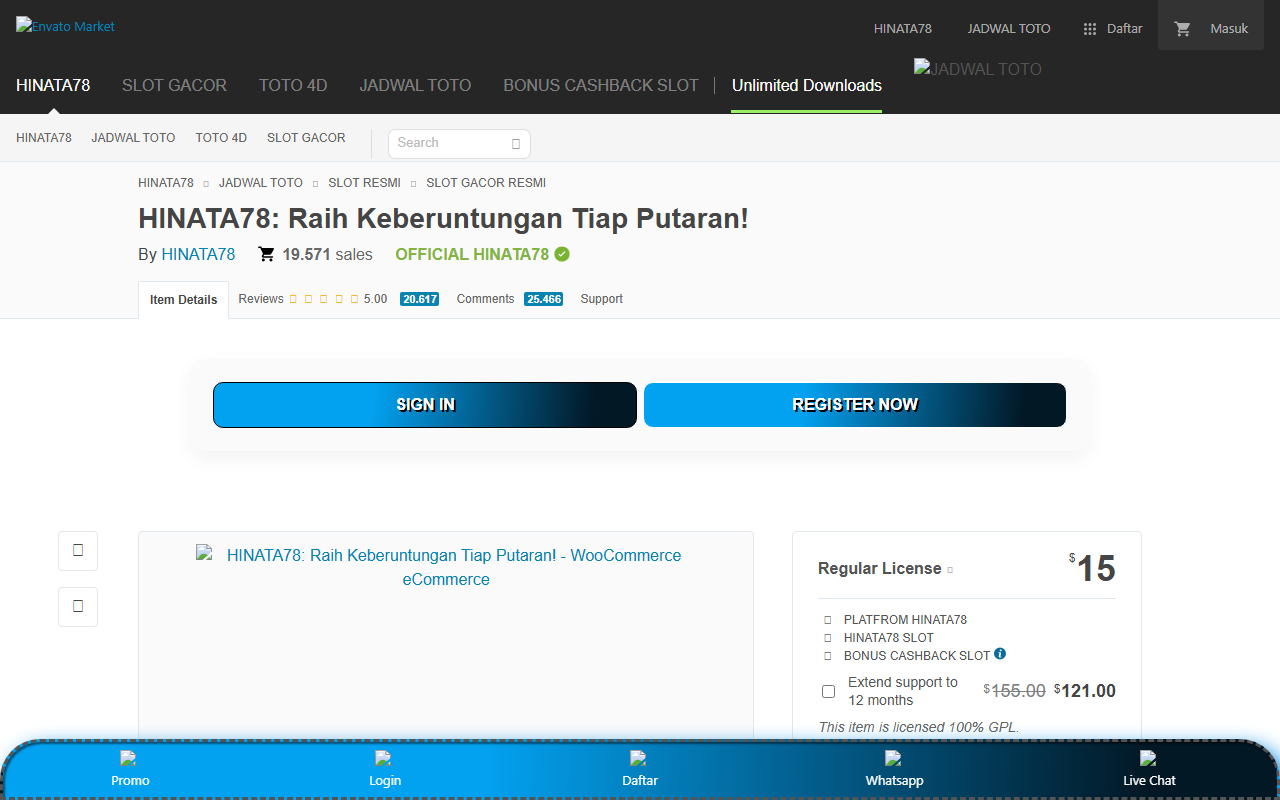Image resolution: width=1280 pixels, height=800 pixels.
Task: Click the PLATFROM HINATA78 list item
Action: pos(905,620)
